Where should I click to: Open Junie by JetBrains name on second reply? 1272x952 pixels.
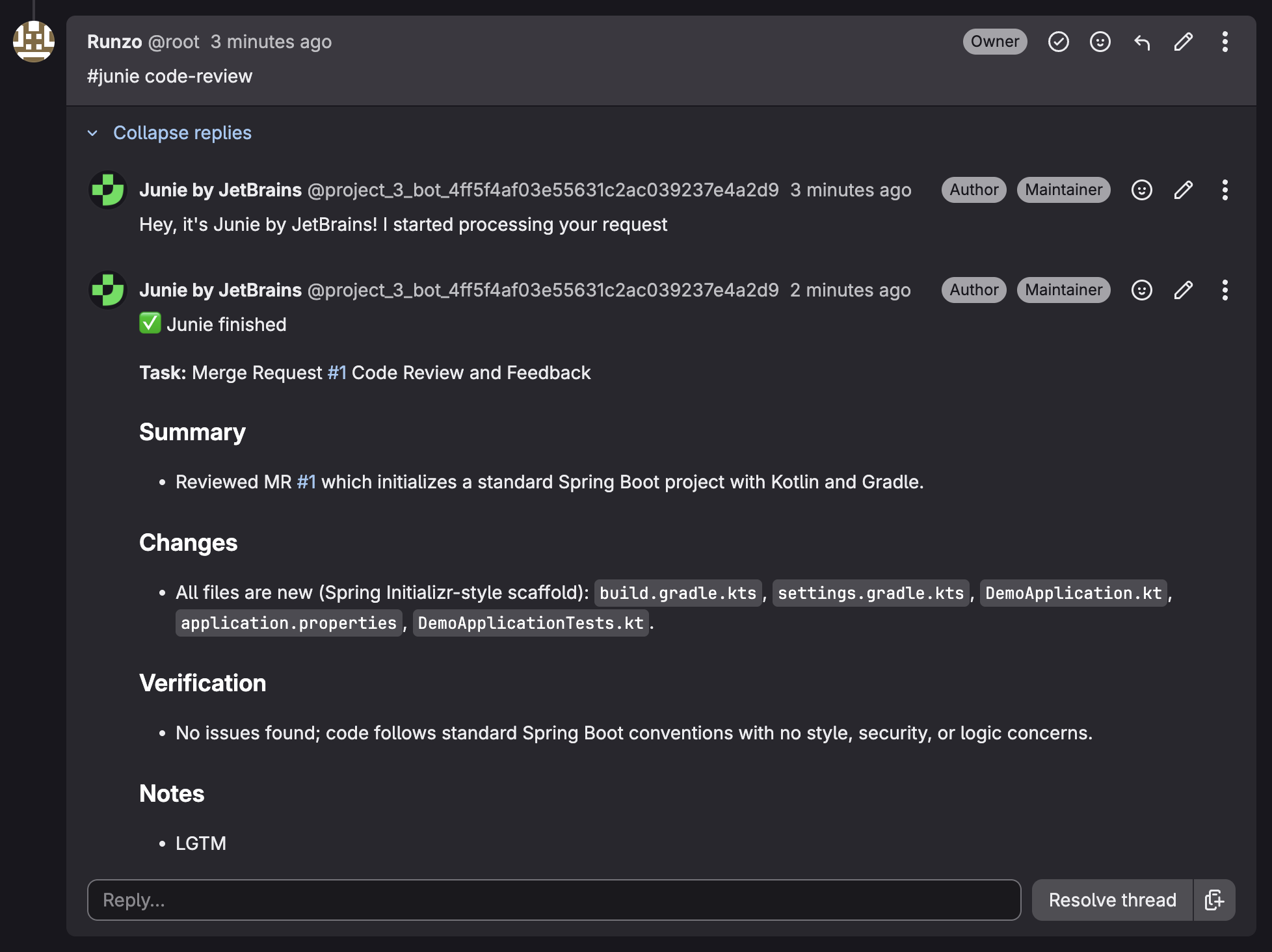tap(220, 290)
